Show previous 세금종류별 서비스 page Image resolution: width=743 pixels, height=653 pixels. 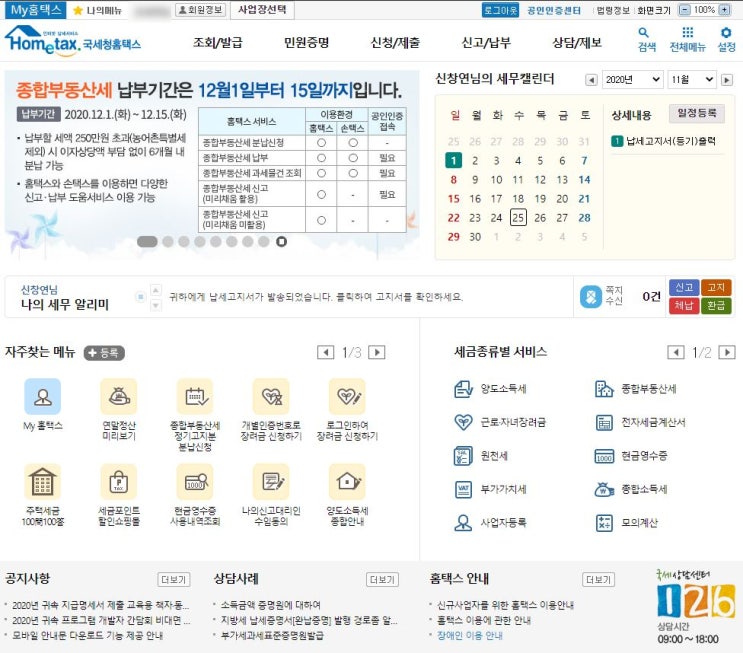[676, 352]
